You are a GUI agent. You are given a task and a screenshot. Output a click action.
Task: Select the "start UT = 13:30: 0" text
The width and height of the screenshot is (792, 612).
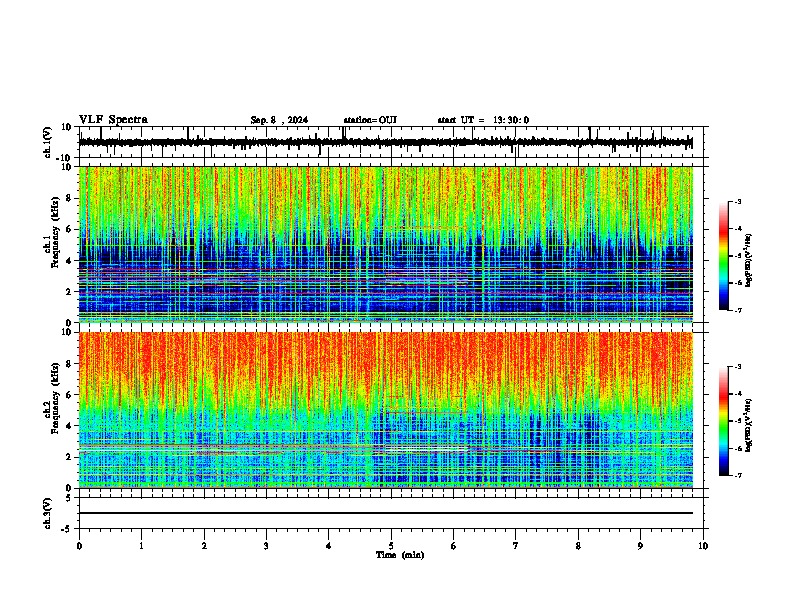tap(483, 120)
